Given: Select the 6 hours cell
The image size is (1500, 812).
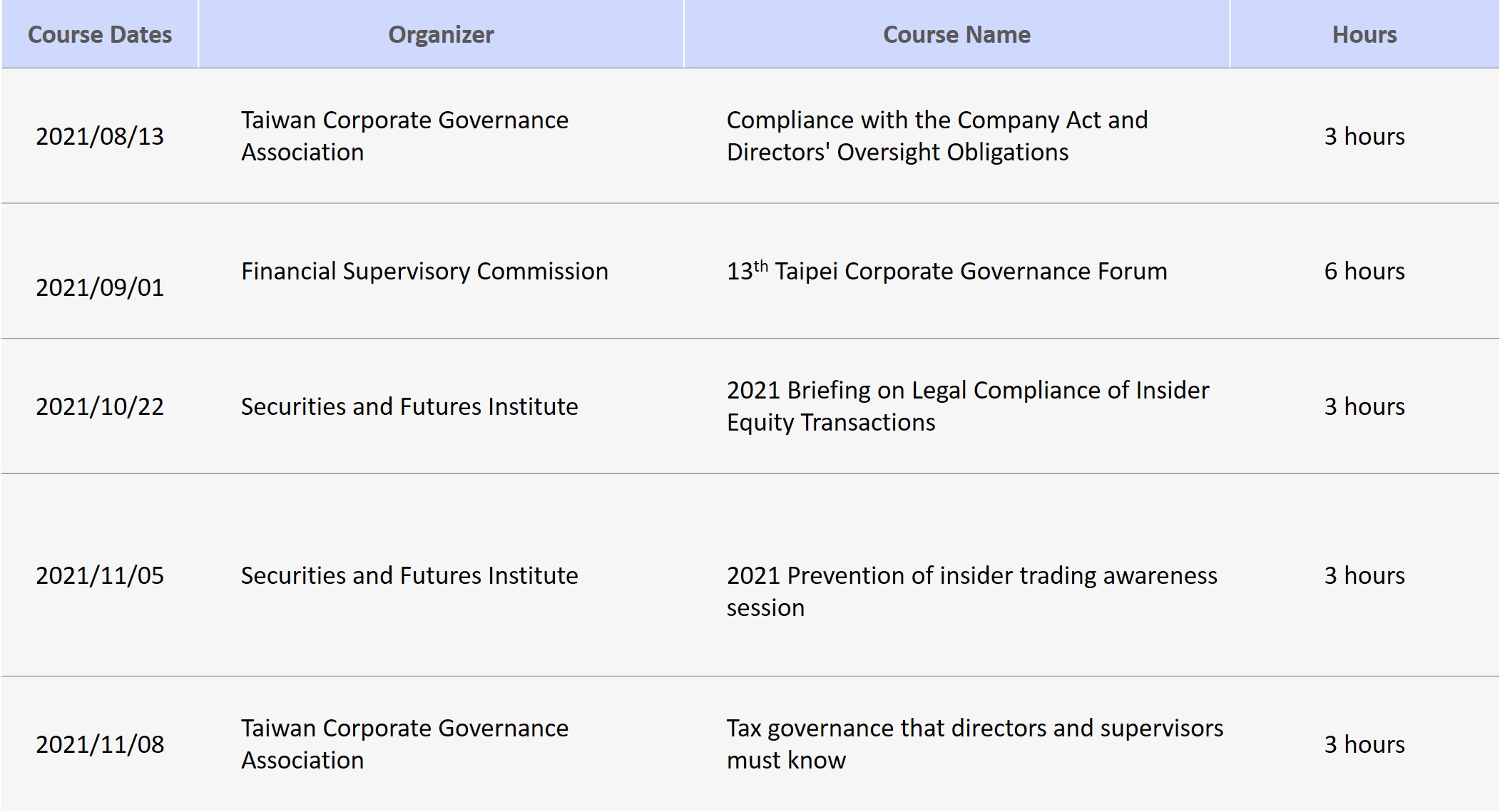Looking at the screenshot, I should click(1364, 271).
